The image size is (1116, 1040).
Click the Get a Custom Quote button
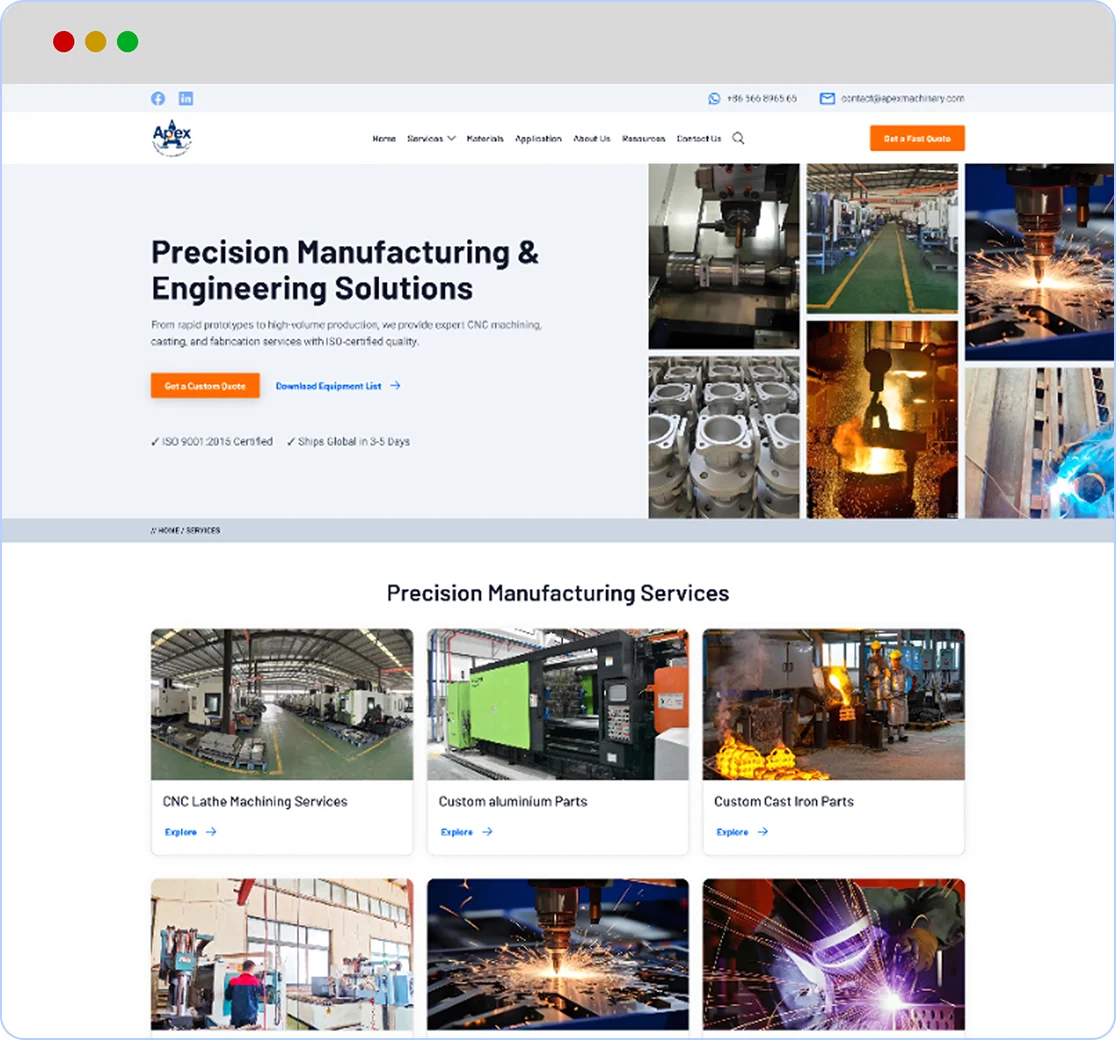tap(204, 385)
